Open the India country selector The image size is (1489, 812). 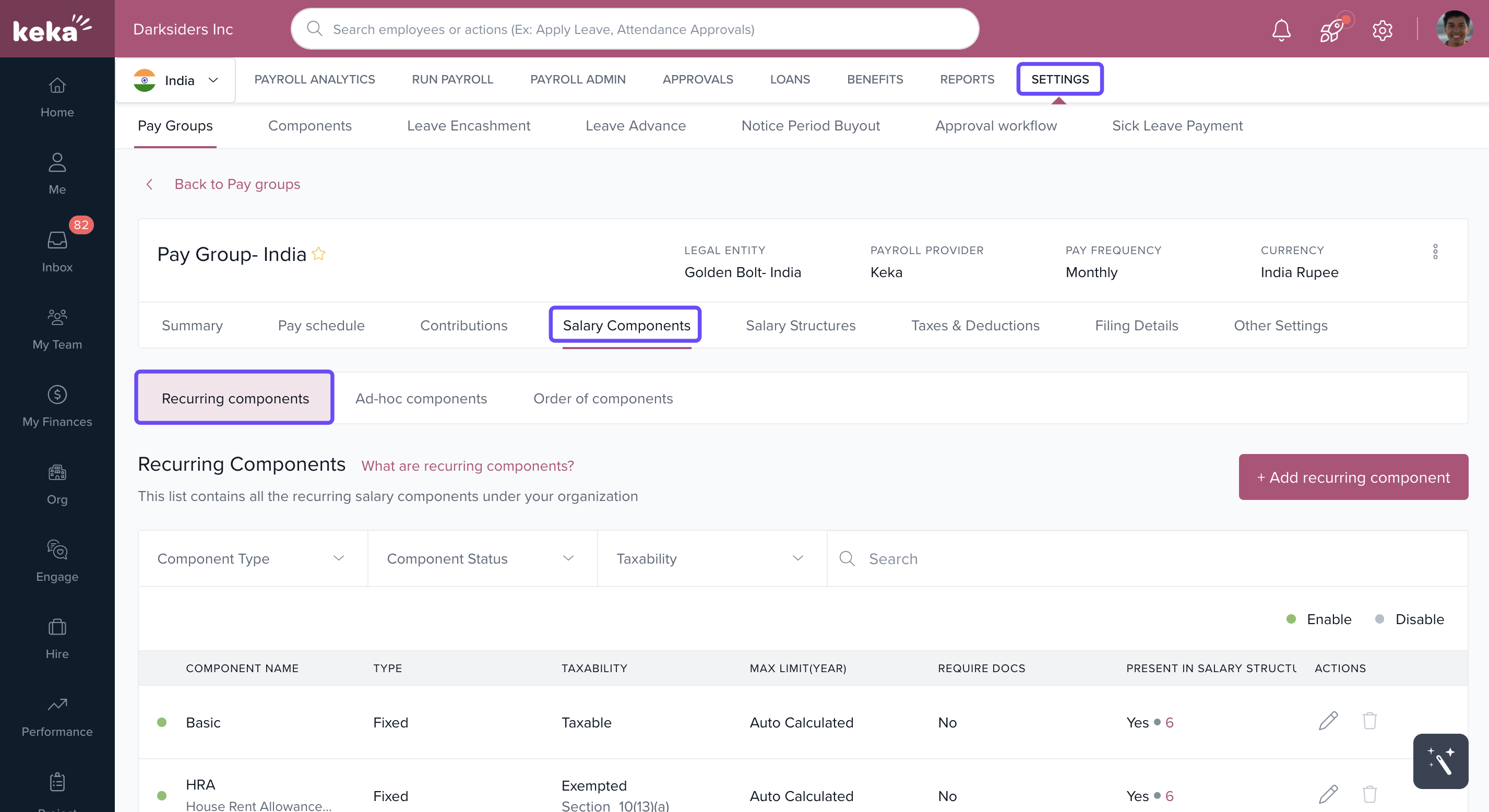click(x=176, y=80)
